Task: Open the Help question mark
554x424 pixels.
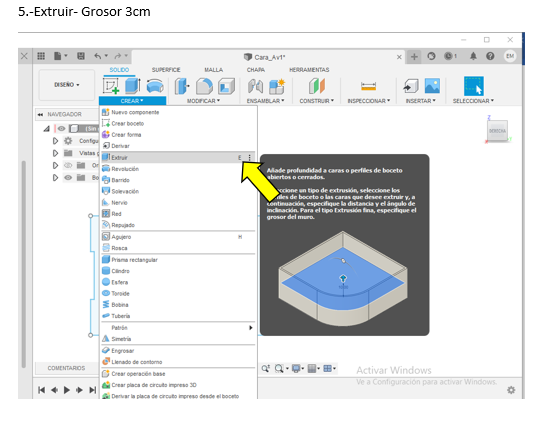Action: [x=490, y=56]
